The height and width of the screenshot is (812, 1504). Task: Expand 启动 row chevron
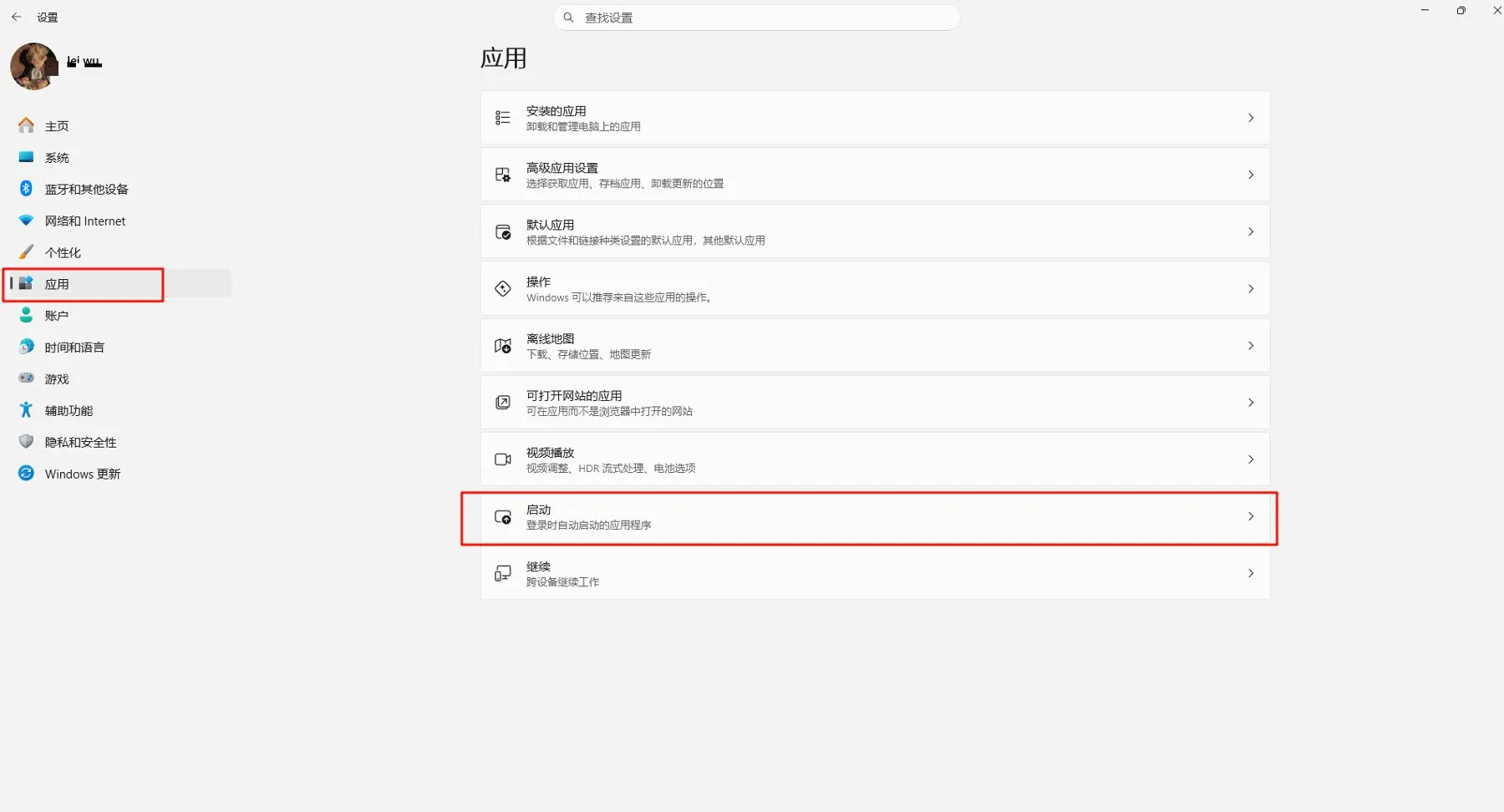(1251, 516)
